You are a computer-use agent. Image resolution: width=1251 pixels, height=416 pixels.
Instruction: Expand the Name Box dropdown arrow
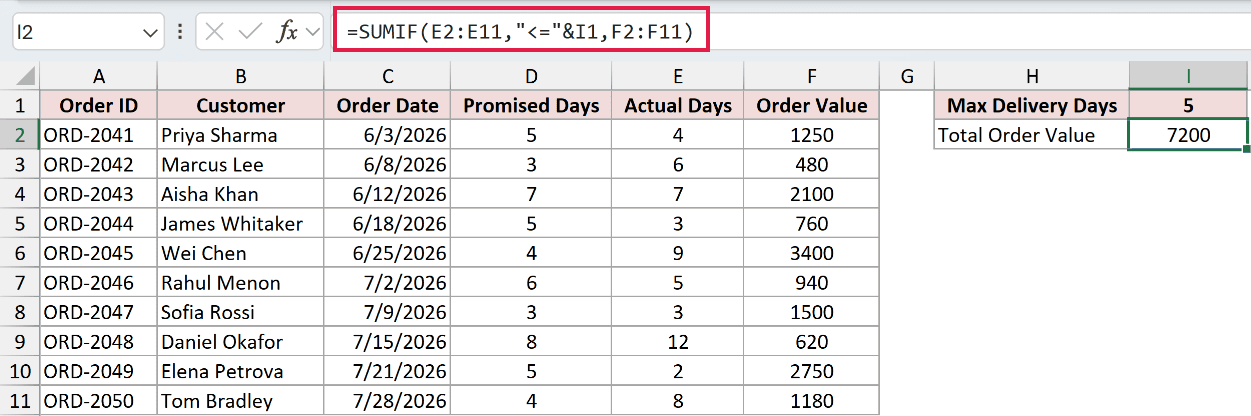[151, 33]
